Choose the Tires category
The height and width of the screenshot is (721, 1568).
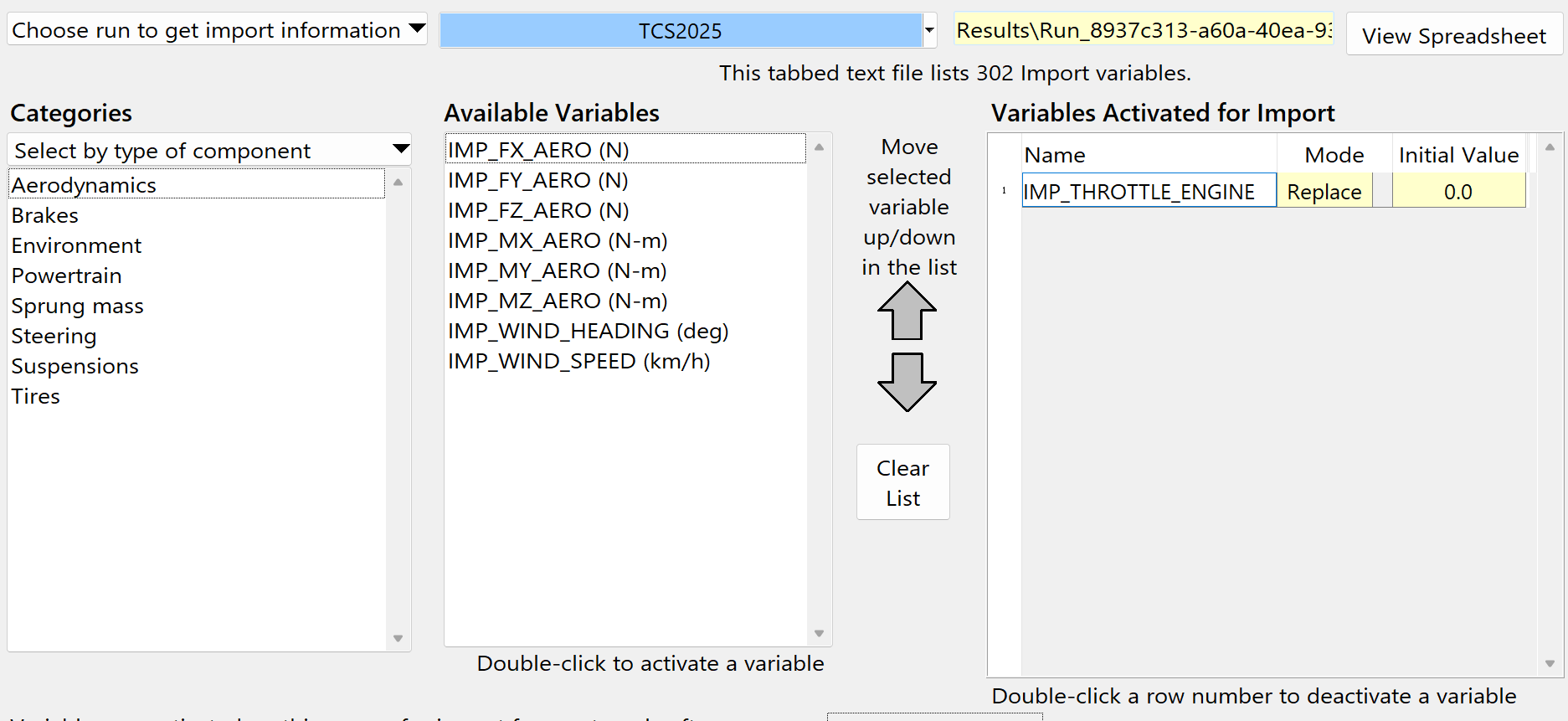click(36, 396)
